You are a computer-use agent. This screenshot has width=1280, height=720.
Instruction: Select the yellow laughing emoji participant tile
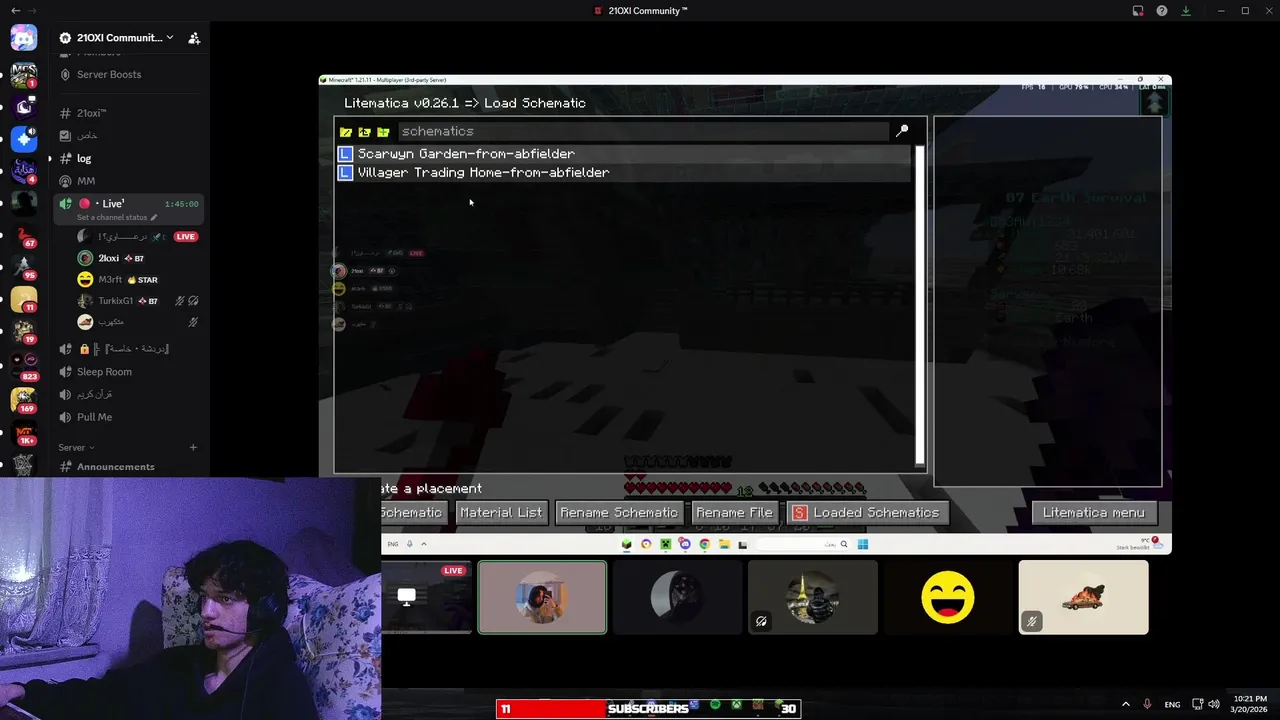(x=948, y=597)
